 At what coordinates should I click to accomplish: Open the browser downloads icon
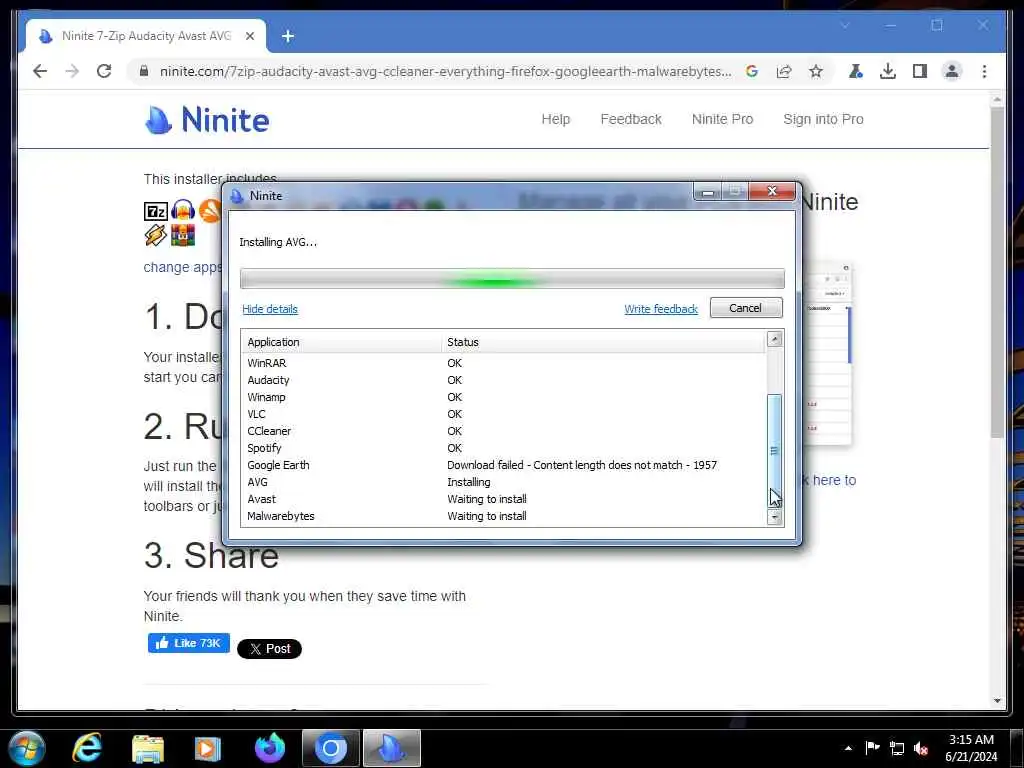(x=888, y=71)
